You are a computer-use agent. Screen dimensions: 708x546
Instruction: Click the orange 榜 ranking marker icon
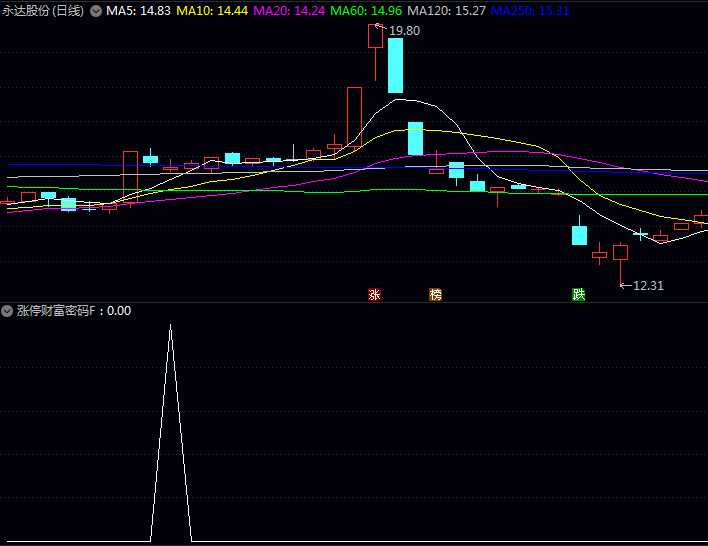435,294
